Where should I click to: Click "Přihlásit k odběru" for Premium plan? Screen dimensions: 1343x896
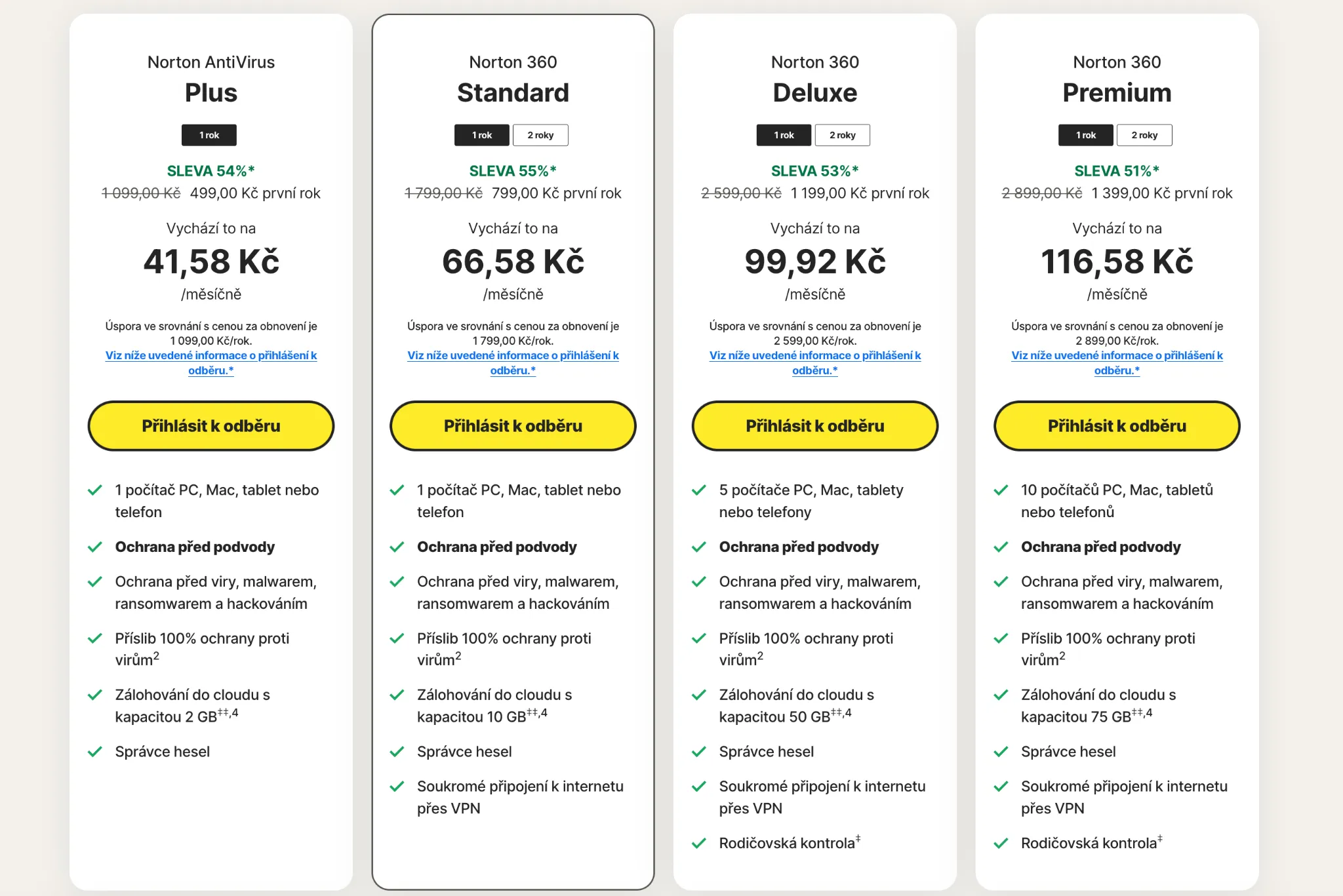point(1116,426)
